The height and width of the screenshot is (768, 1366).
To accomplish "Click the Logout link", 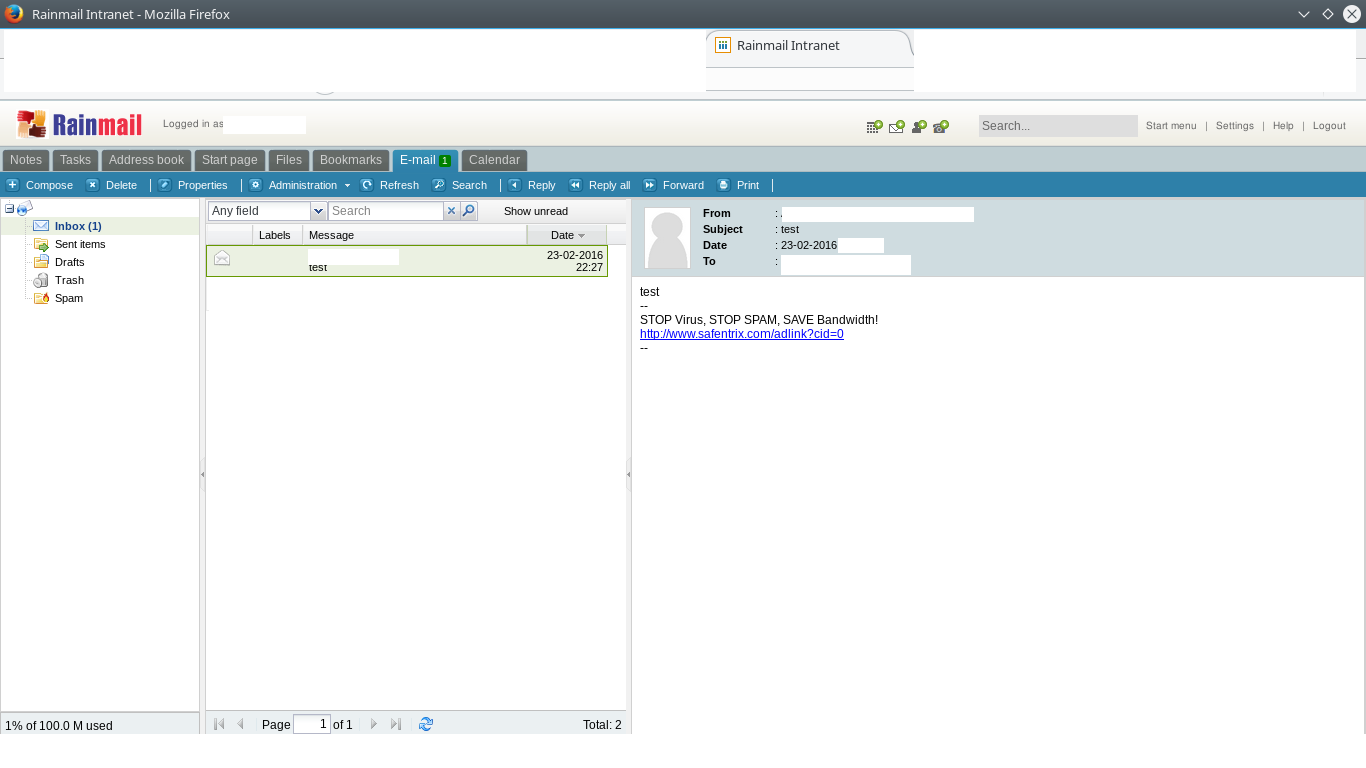I will (x=1329, y=126).
